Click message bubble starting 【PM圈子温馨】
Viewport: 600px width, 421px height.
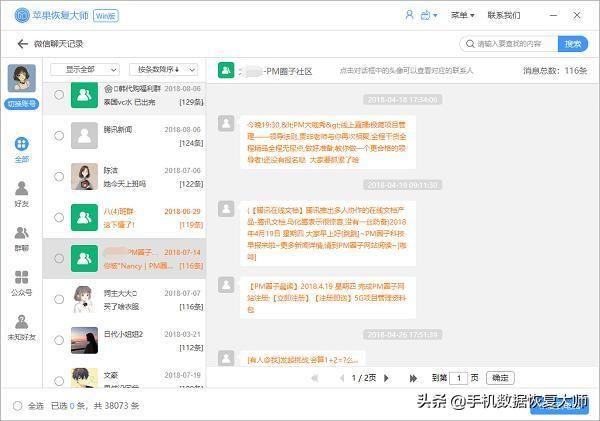click(x=328, y=297)
